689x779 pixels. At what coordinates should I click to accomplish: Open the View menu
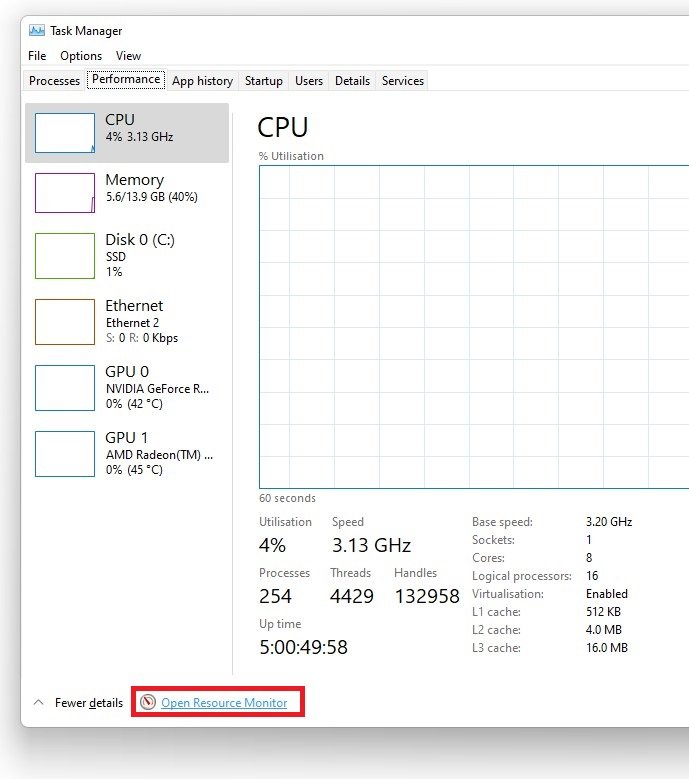pos(128,56)
